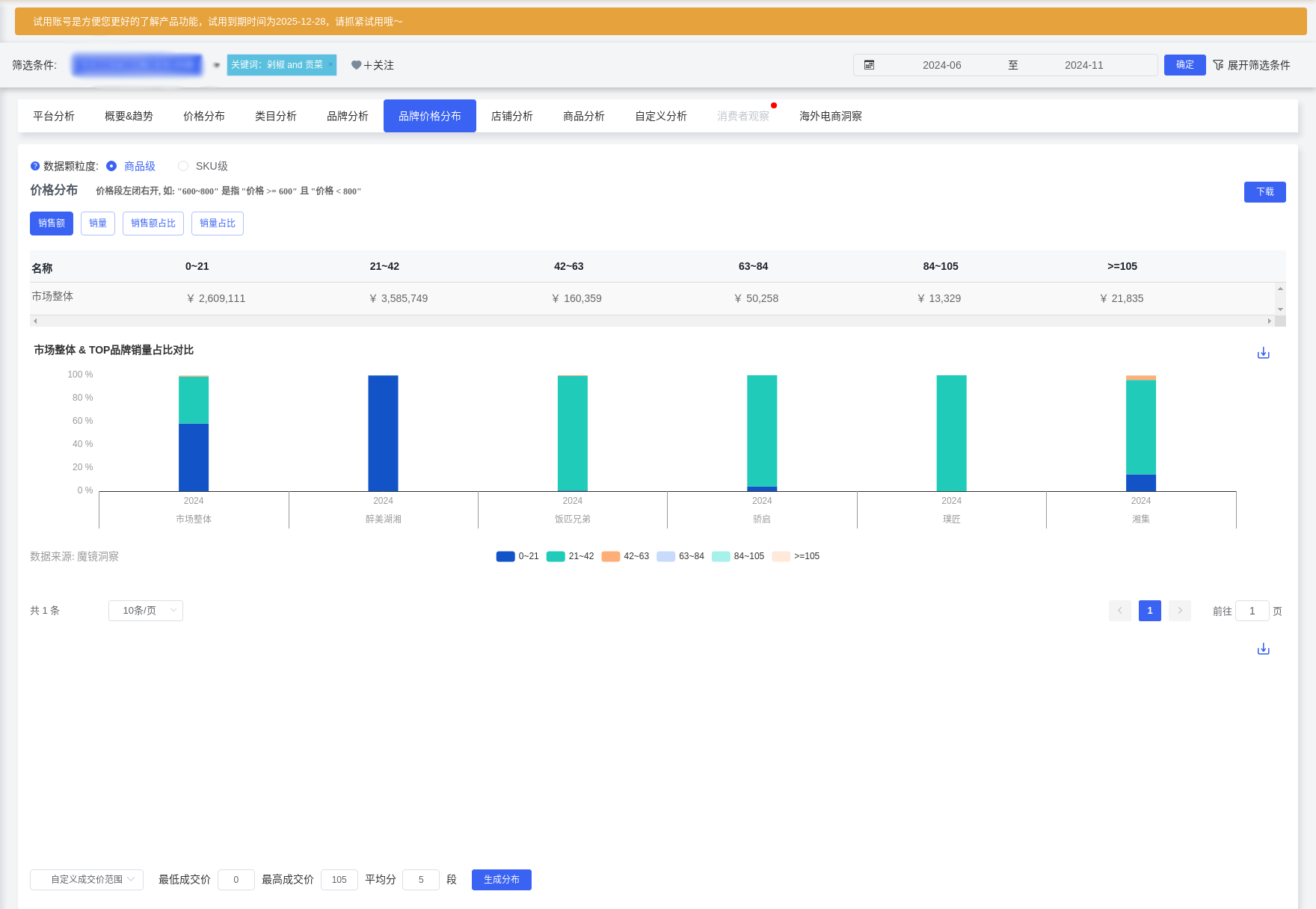Select the 商品级 radio option
This screenshot has width=1316, height=909.
coord(111,166)
